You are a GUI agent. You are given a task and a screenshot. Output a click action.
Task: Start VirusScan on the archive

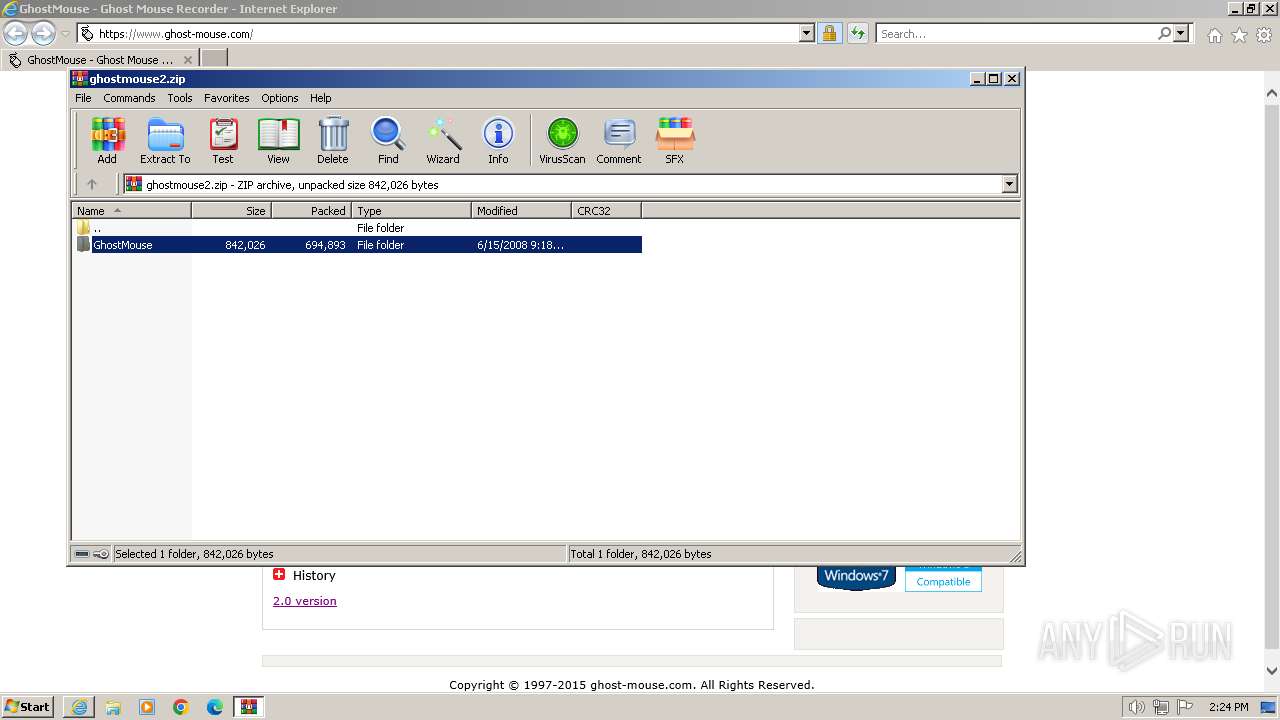562,140
